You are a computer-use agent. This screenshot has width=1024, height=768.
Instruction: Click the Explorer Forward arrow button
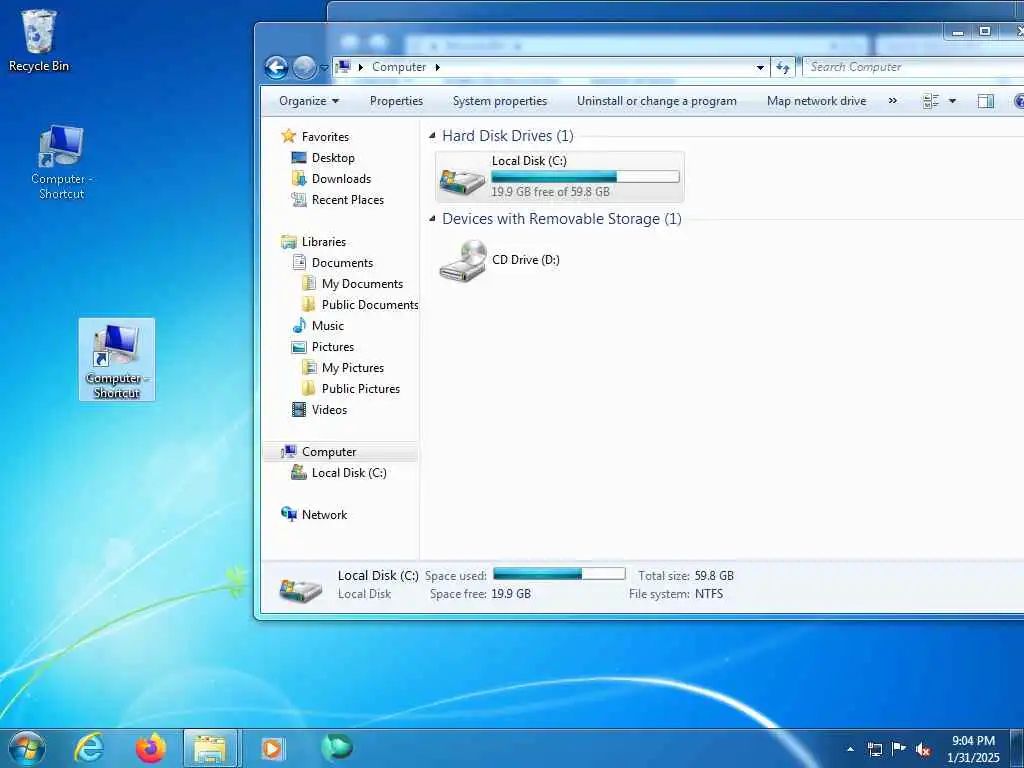304,67
